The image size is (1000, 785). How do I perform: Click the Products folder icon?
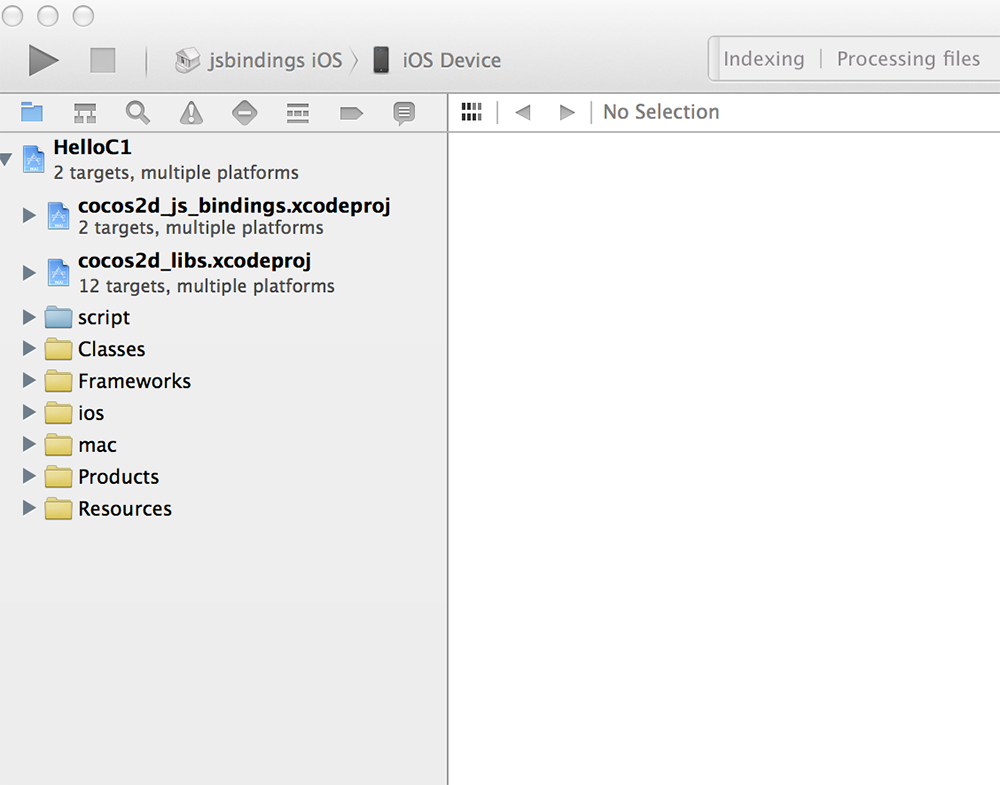click(58, 476)
